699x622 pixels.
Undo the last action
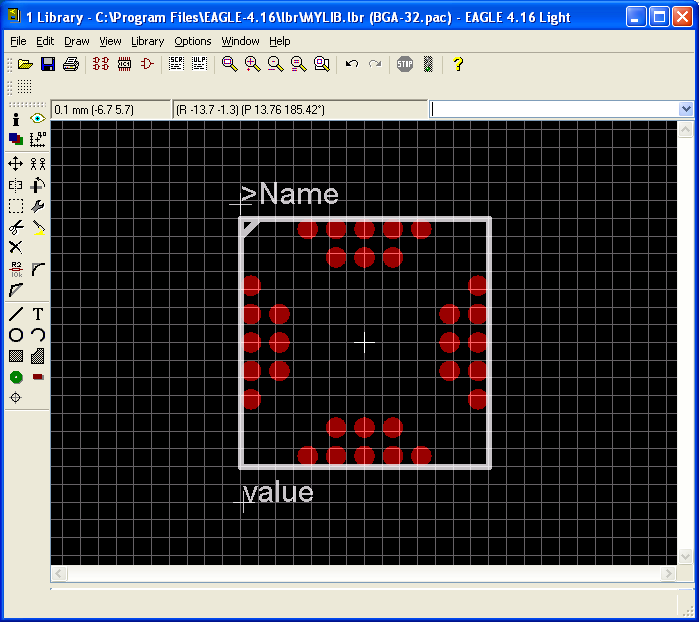pos(352,64)
